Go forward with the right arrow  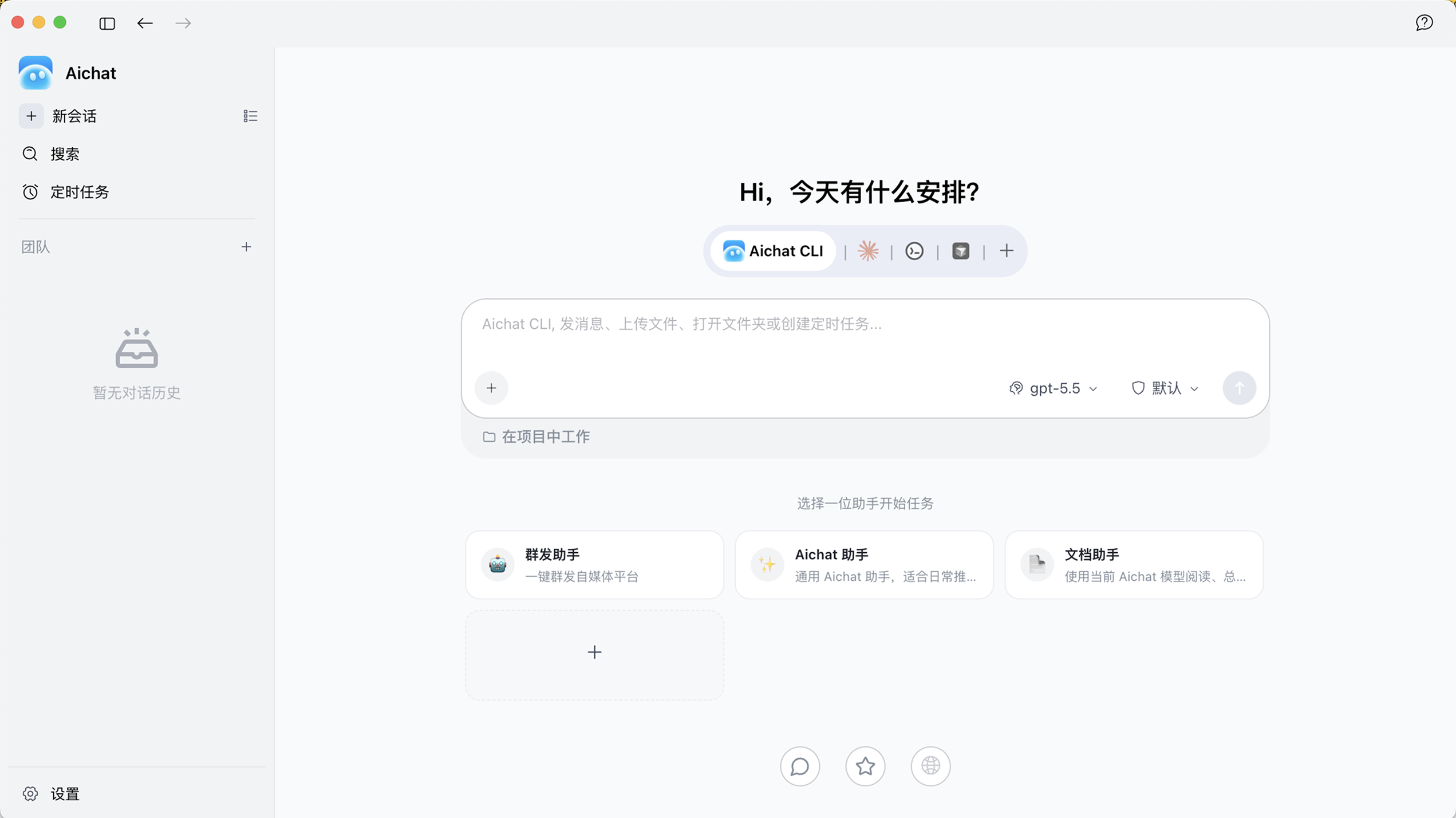point(183,23)
